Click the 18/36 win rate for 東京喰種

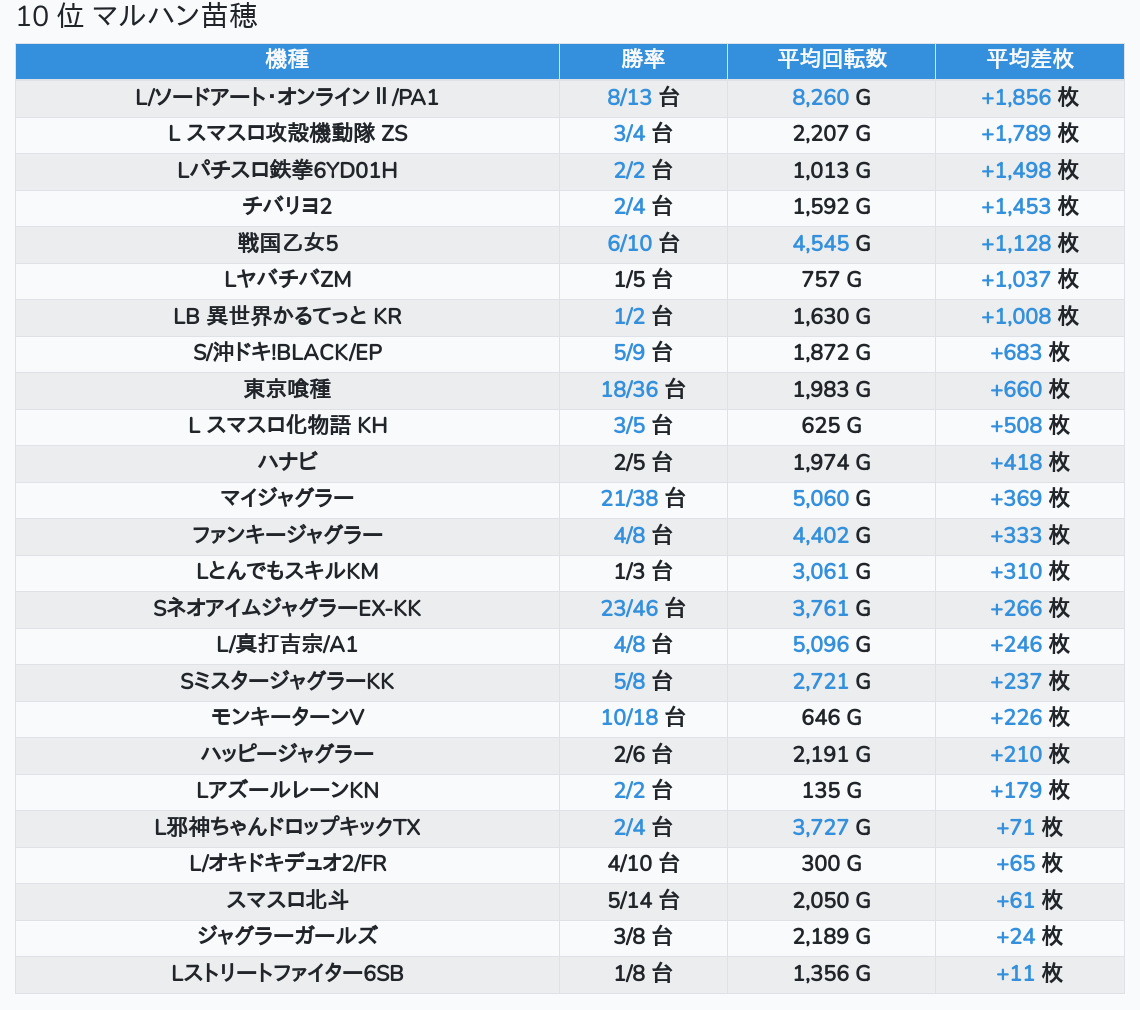[x=630, y=389]
